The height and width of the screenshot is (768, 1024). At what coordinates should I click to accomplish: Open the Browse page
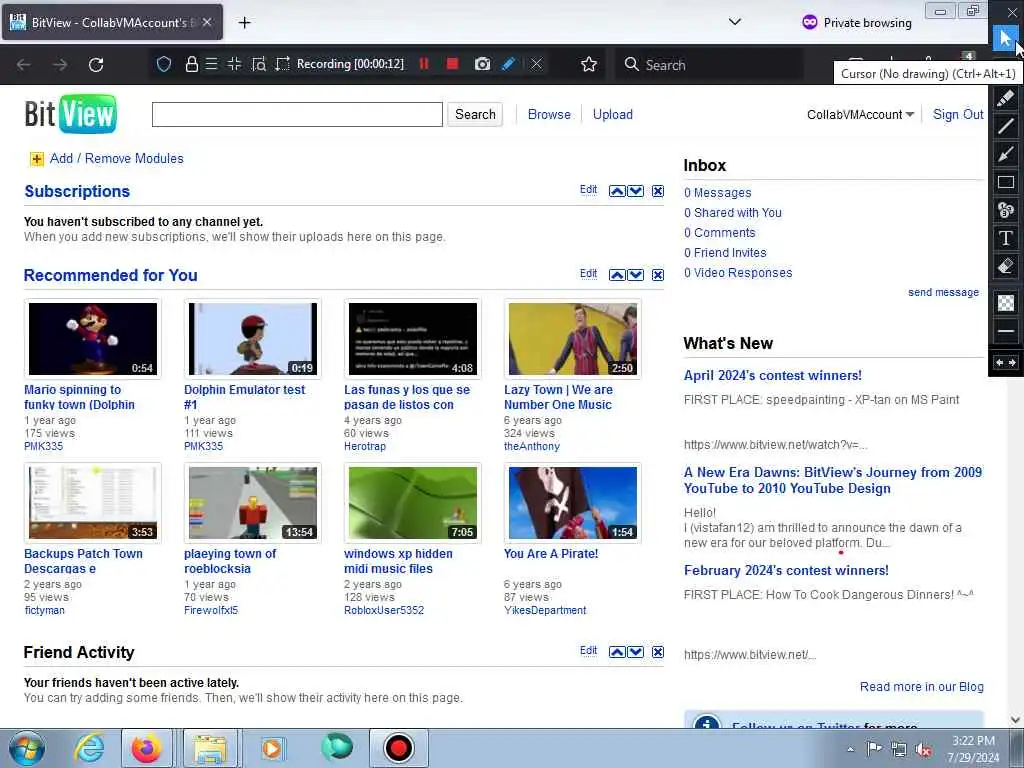(549, 114)
